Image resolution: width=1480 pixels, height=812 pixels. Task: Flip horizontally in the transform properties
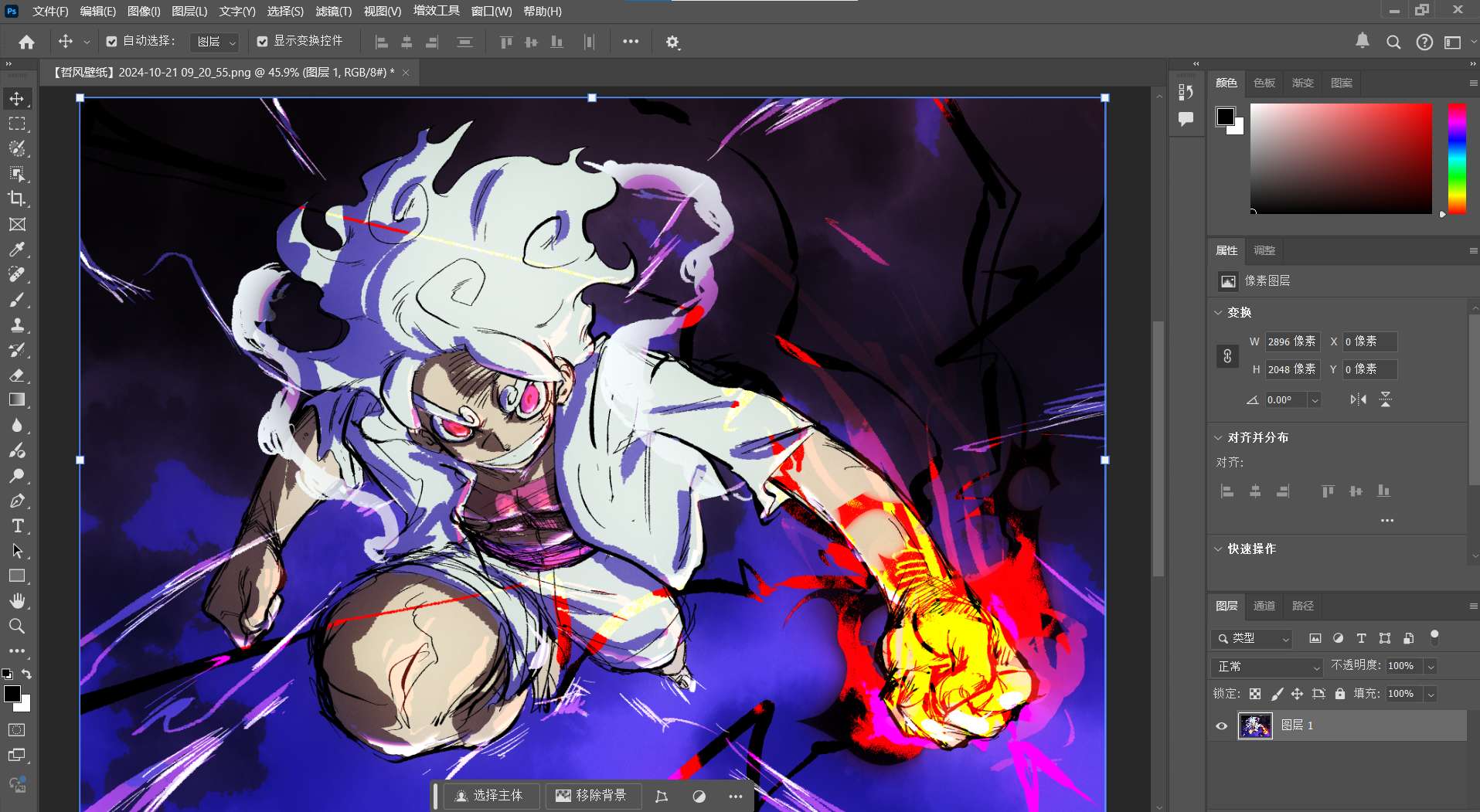click(1358, 399)
